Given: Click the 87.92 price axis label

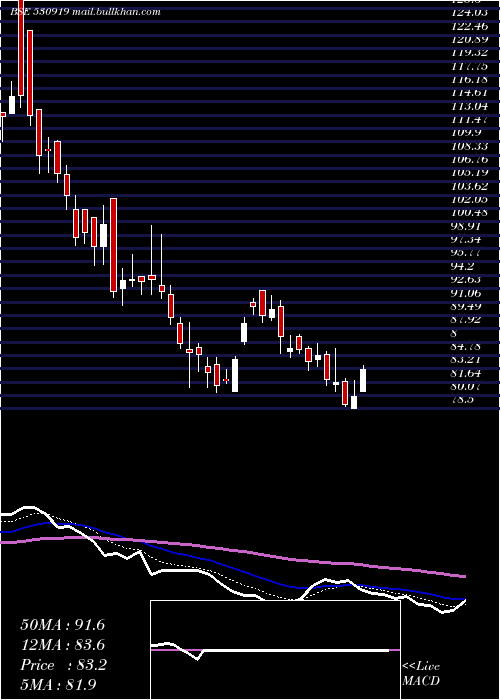Looking at the screenshot, I should coord(467,320).
